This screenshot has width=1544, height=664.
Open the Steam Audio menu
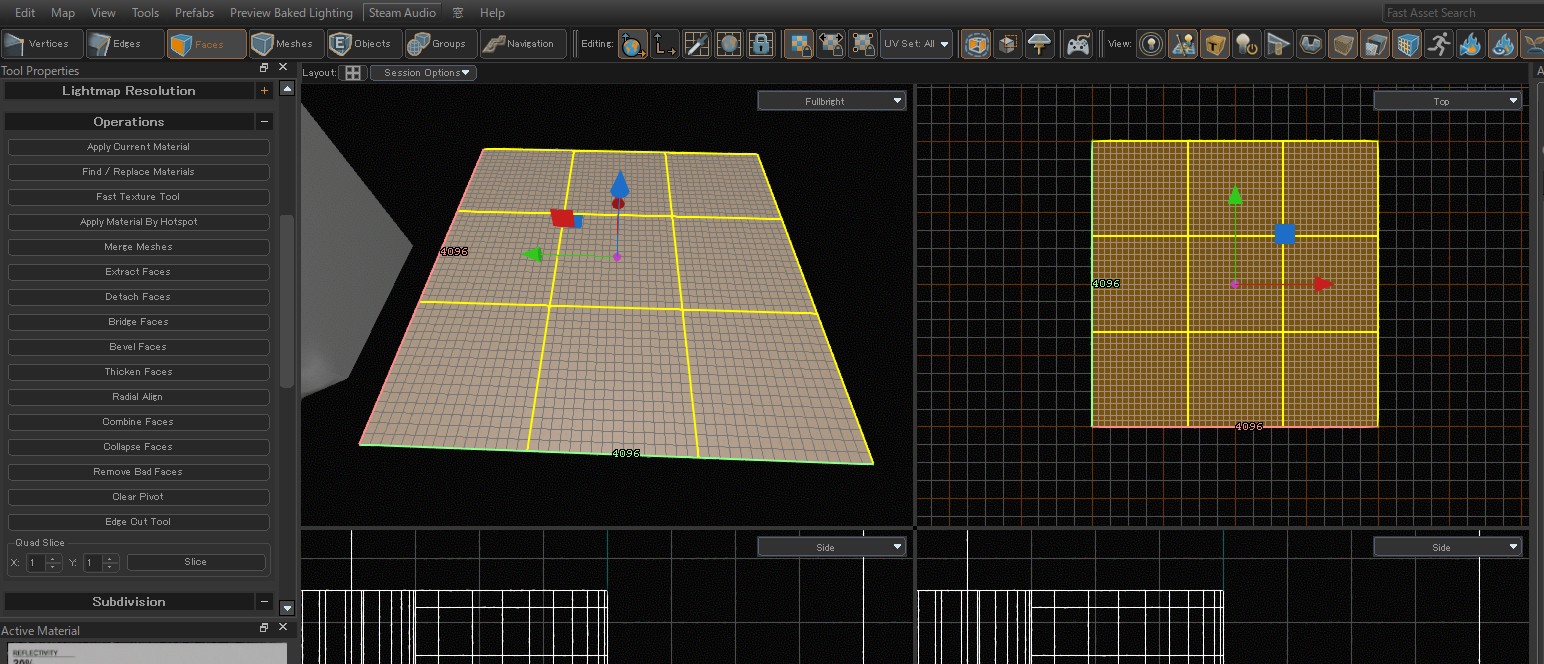click(x=402, y=13)
